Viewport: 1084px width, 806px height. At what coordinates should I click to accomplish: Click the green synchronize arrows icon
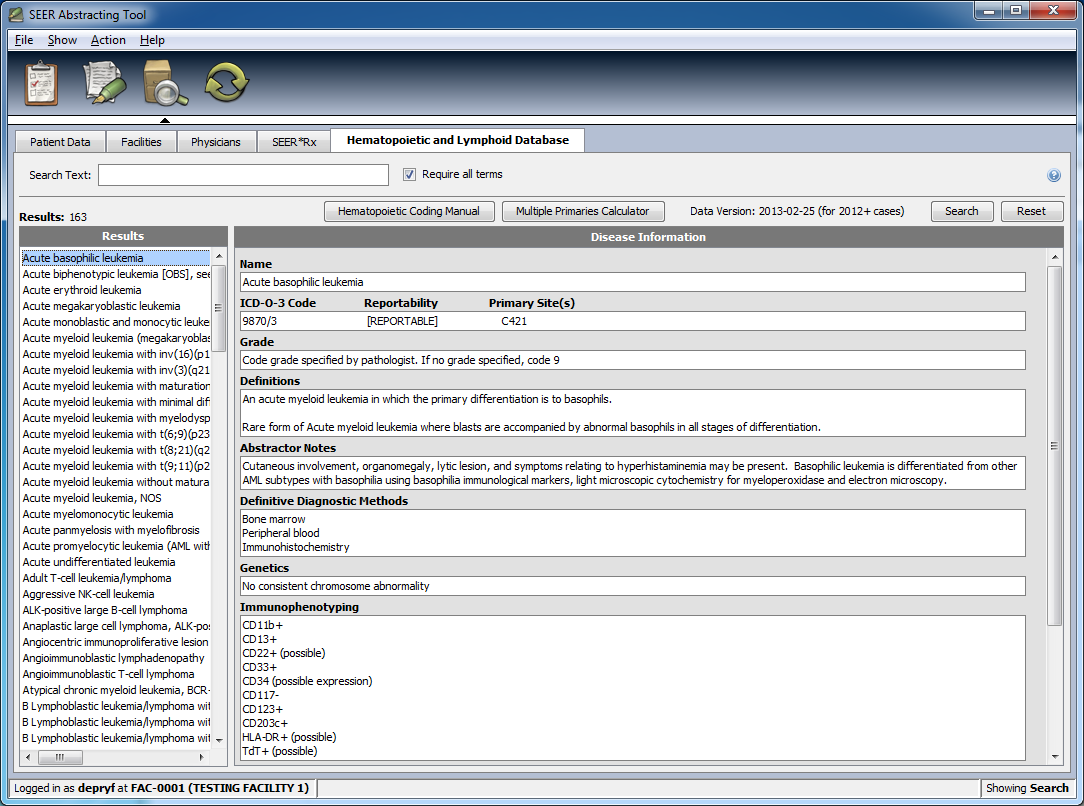(226, 82)
